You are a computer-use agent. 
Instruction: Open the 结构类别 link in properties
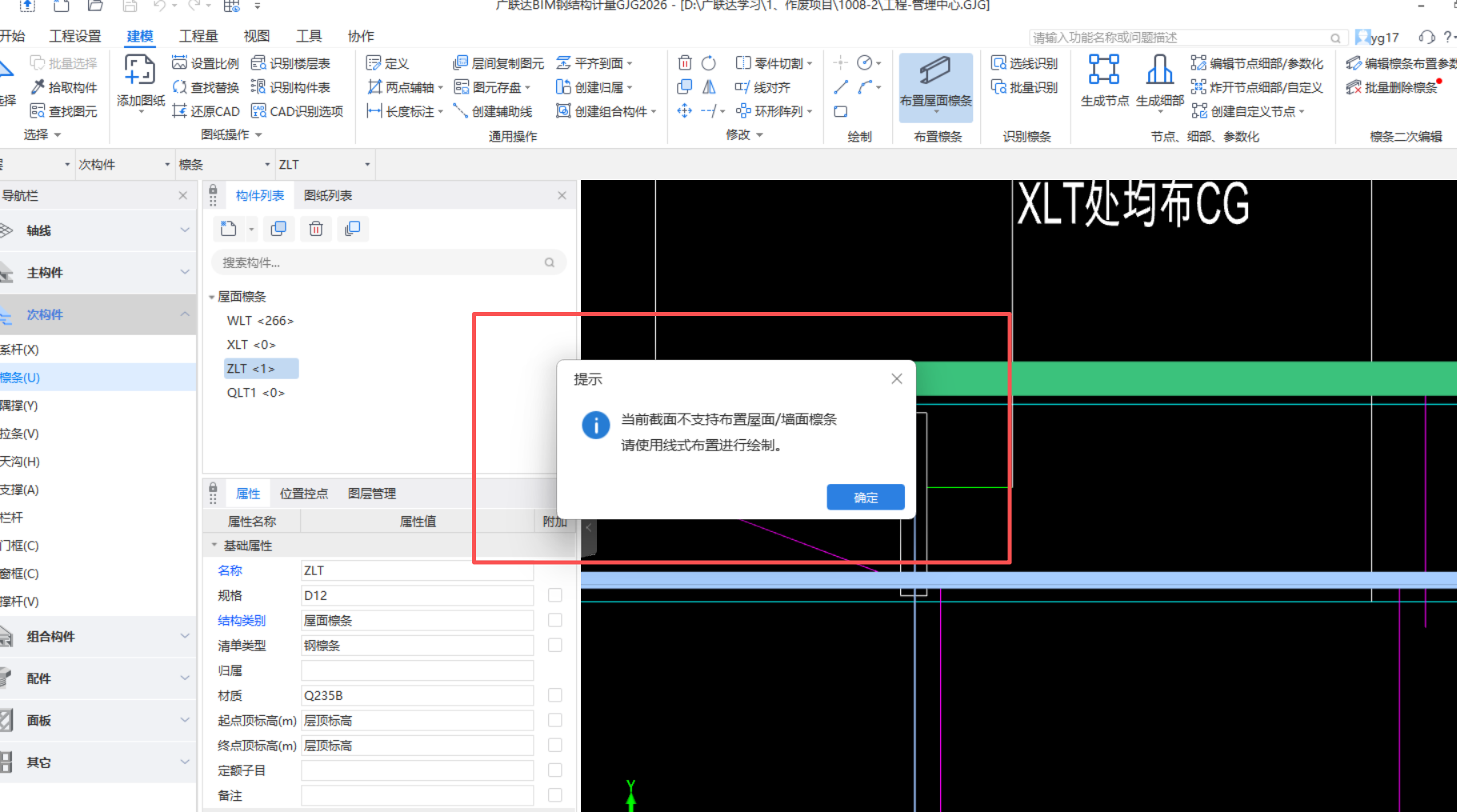click(x=241, y=620)
